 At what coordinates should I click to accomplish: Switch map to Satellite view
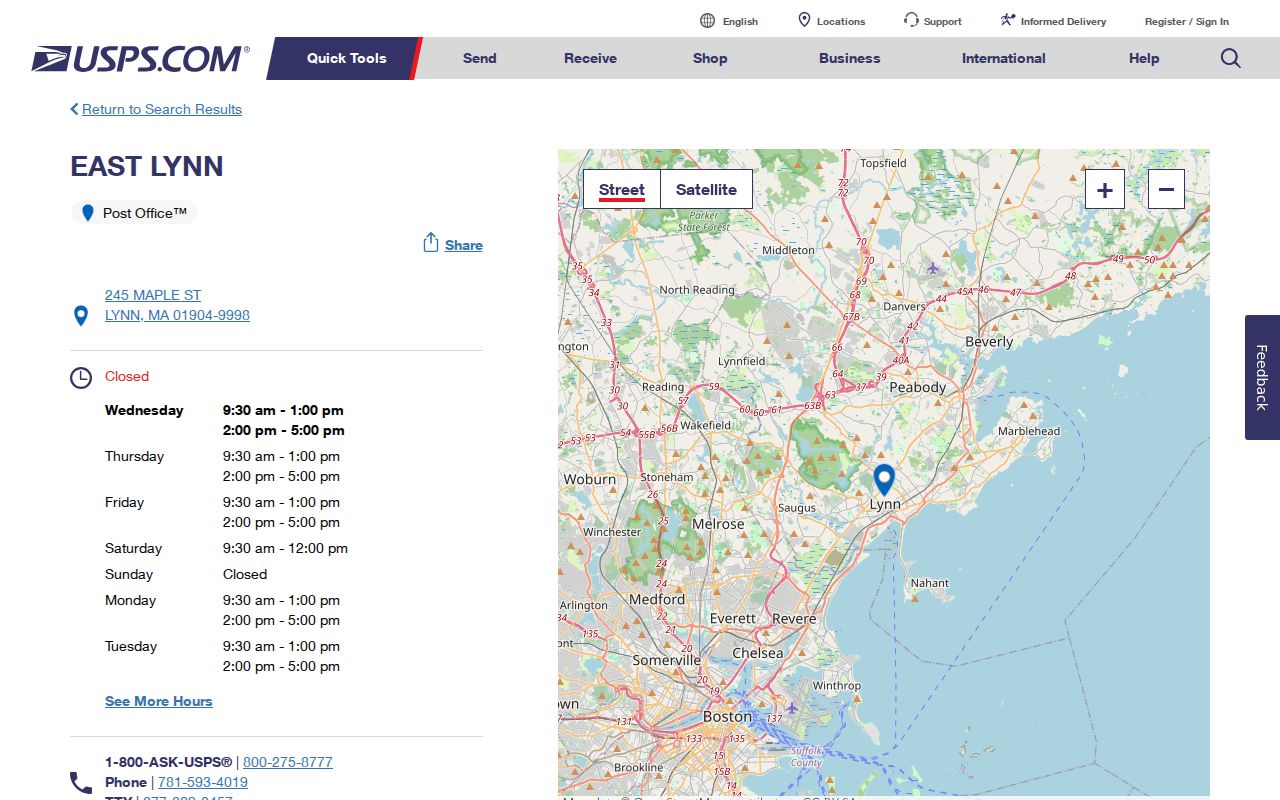(706, 189)
